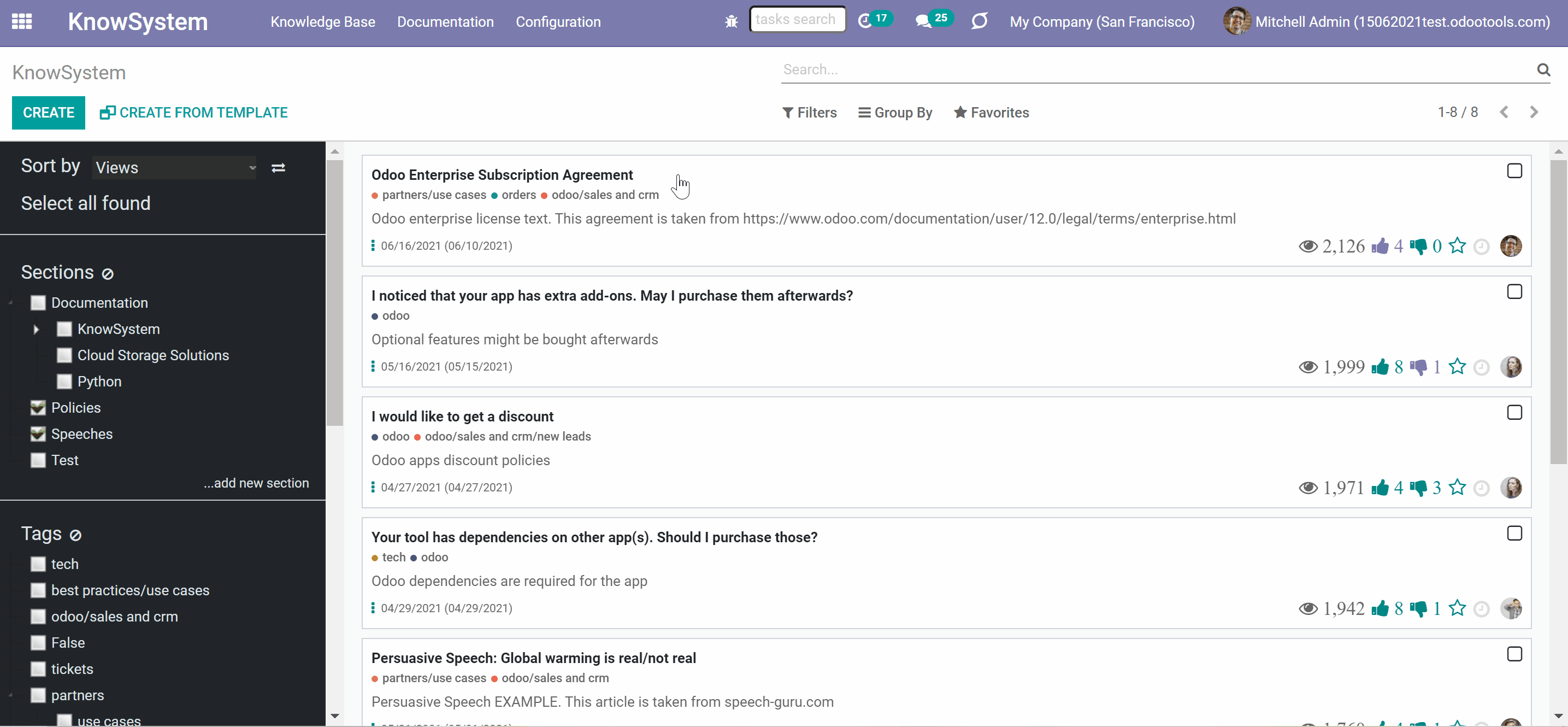Like the discount article

[x=1380, y=488]
